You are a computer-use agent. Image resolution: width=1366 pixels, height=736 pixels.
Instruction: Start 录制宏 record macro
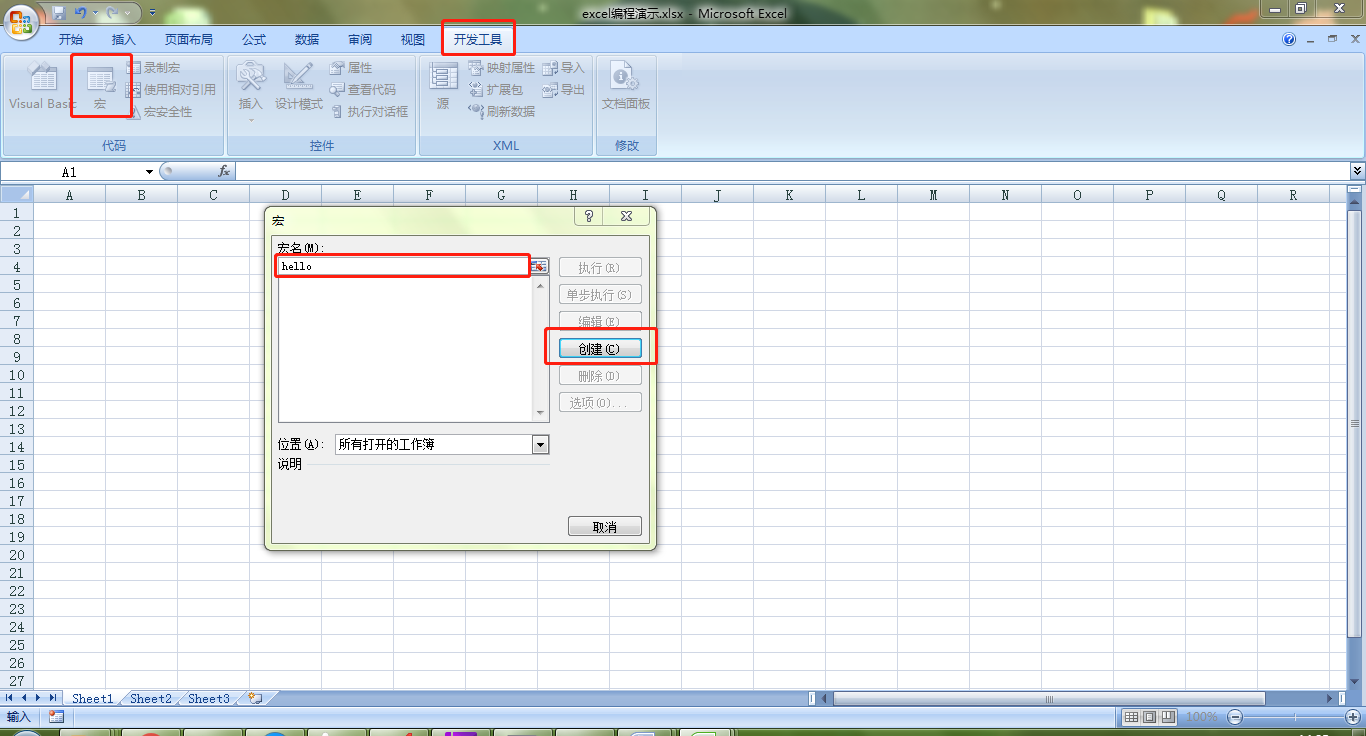[x=154, y=68]
